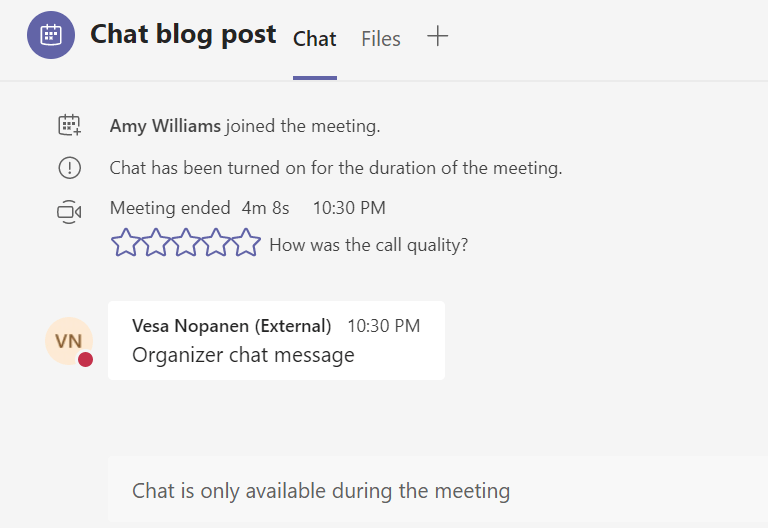Rate call quality four stars
This screenshot has width=768, height=528.
tap(216, 243)
